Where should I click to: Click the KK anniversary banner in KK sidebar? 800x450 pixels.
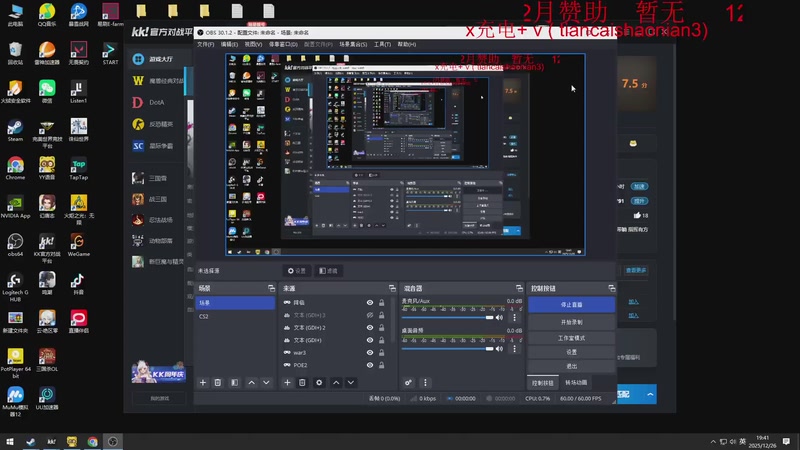pos(159,372)
